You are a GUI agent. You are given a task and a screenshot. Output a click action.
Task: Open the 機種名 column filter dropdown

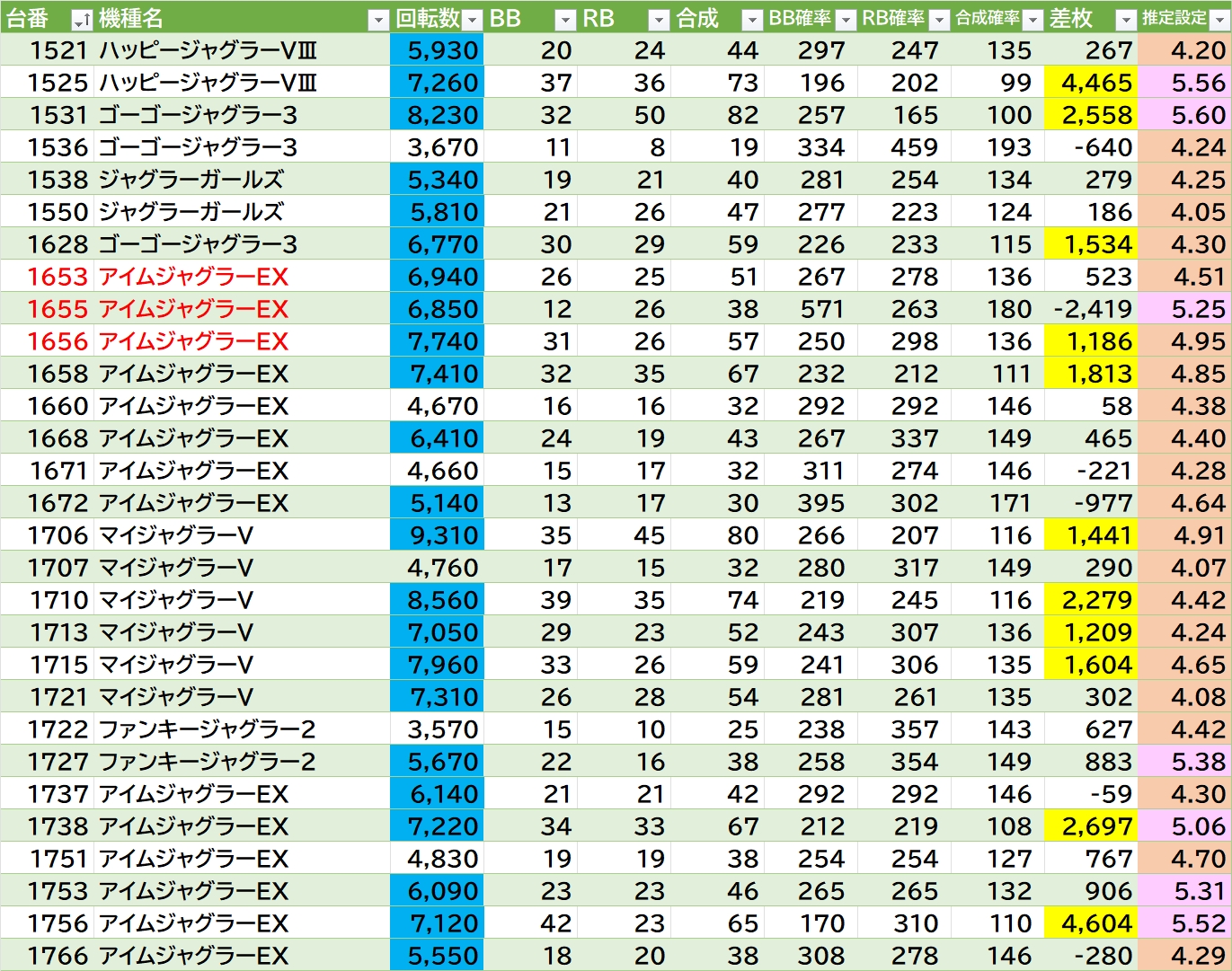click(x=378, y=20)
